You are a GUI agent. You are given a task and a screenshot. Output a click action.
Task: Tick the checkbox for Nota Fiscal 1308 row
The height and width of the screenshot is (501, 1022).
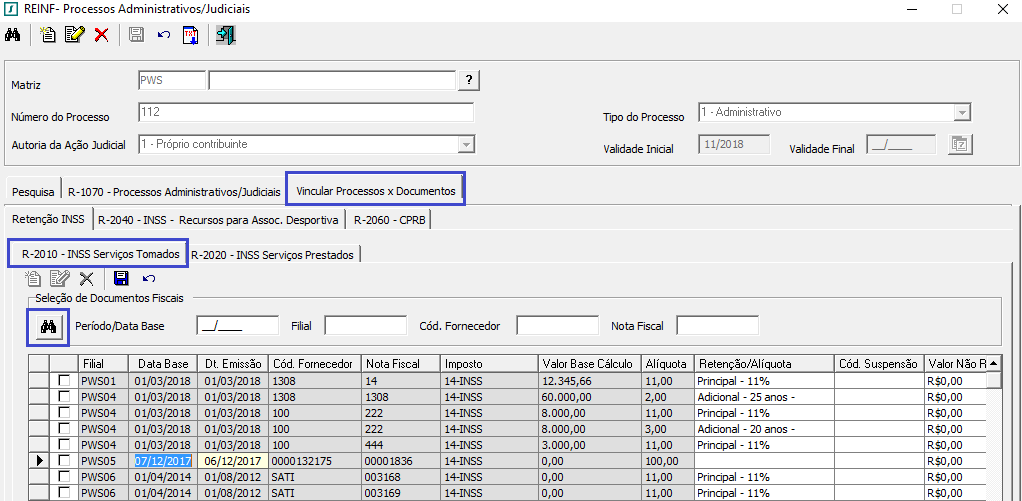pyautogui.click(x=64, y=397)
